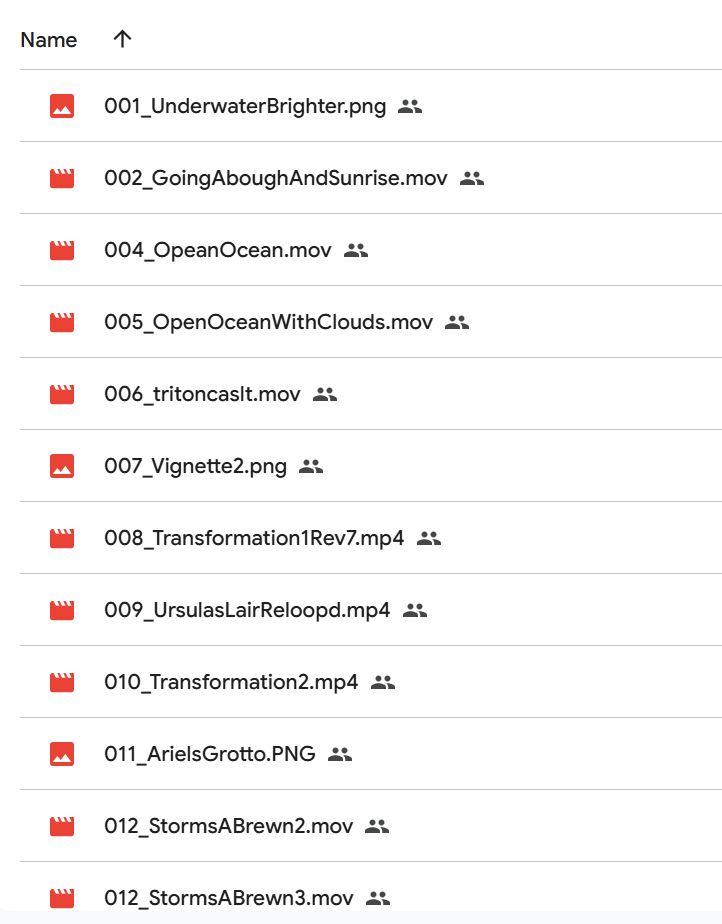Click the shared icon next to 006_tritoncaslt.mov
This screenshot has height=924, width=722.
click(325, 394)
